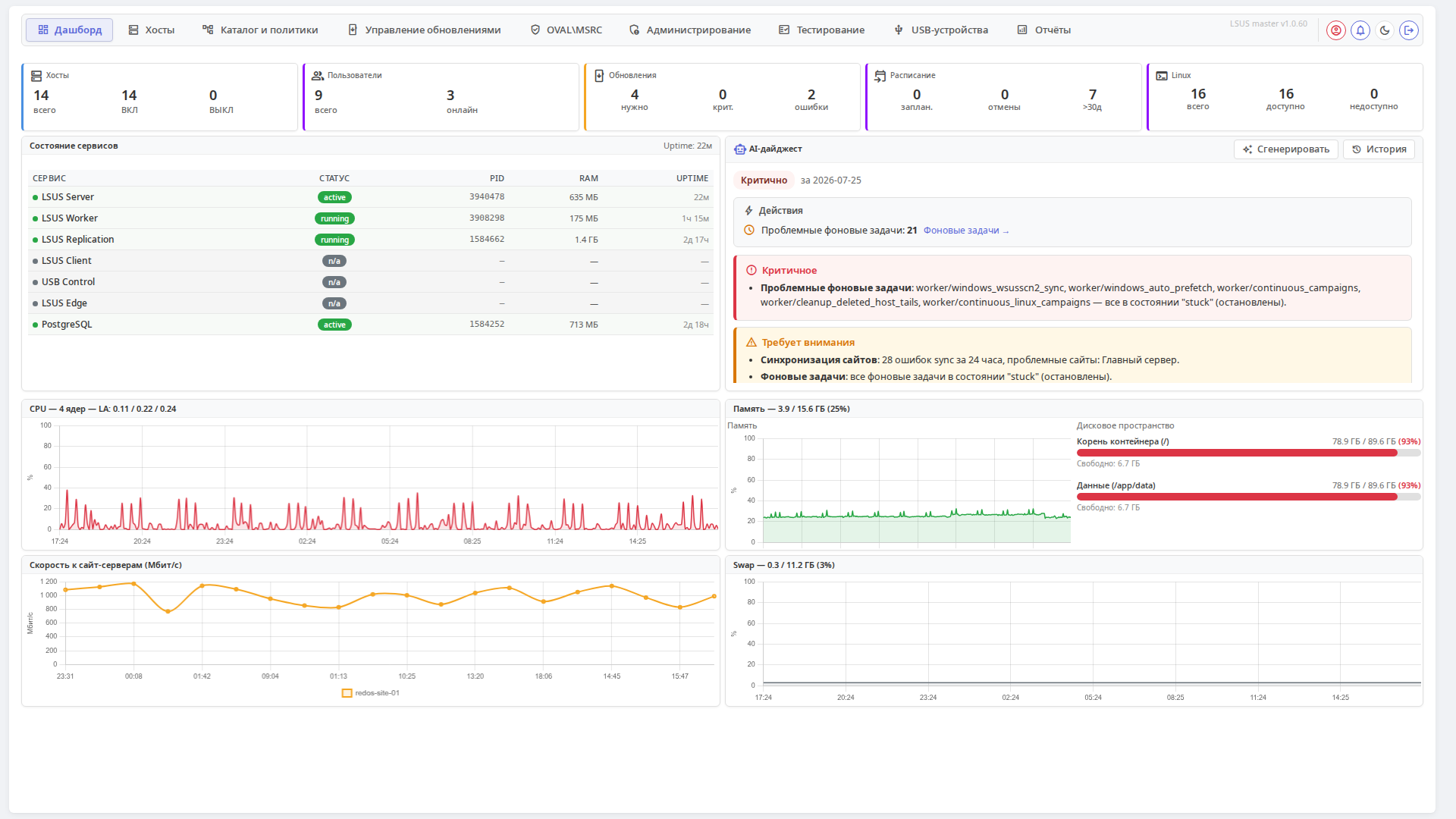Click the Users card icon
Screen dimensions: 1456x819
coord(318,76)
